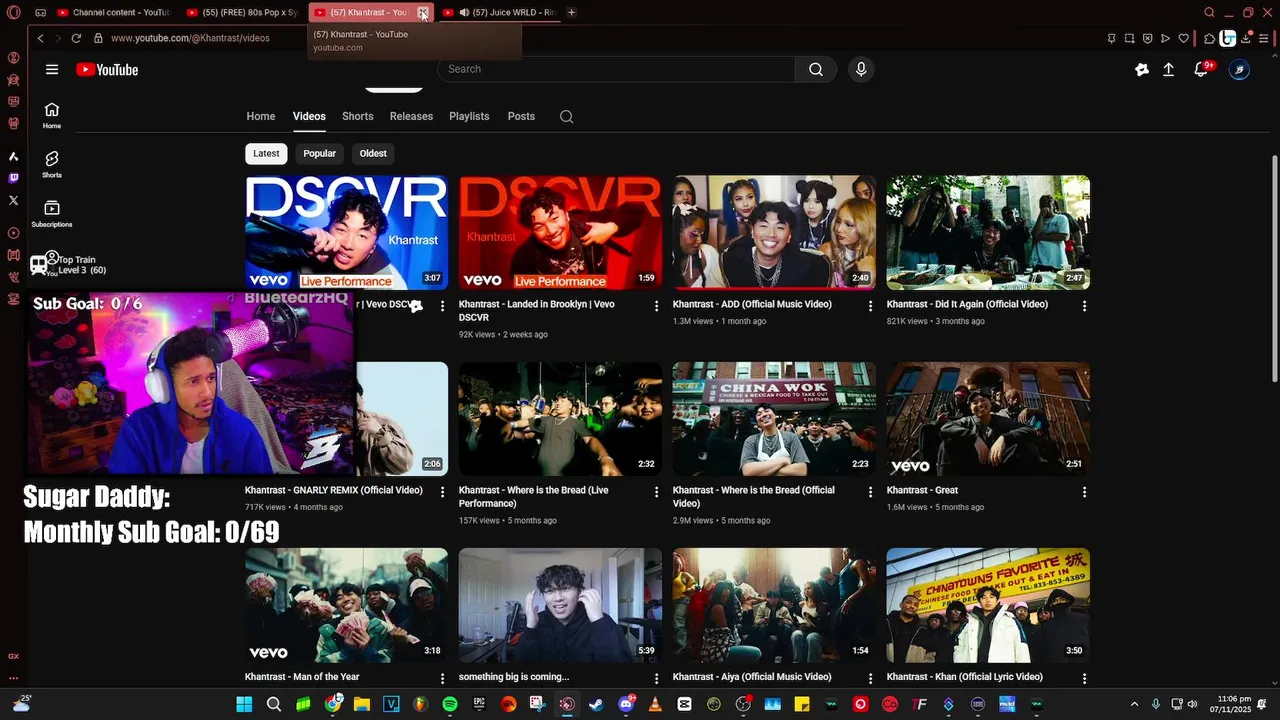This screenshot has height=720, width=1280.
Task: Switch to the channel Home tab
Action: coord(261,116)
